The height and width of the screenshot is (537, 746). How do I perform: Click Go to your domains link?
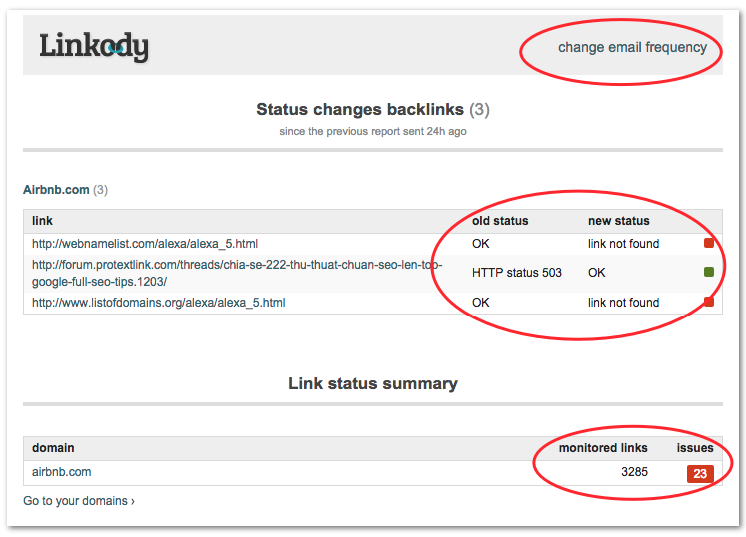[x=79, y=501]
